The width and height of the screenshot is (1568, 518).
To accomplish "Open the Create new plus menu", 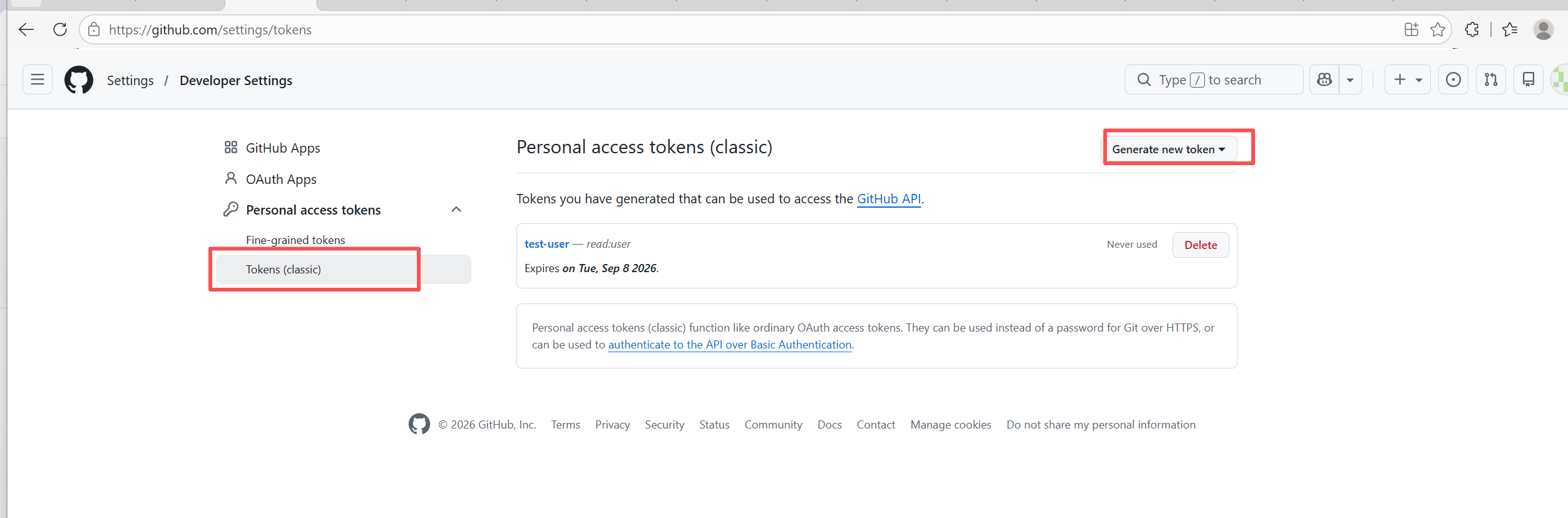I will point(1408,79).
